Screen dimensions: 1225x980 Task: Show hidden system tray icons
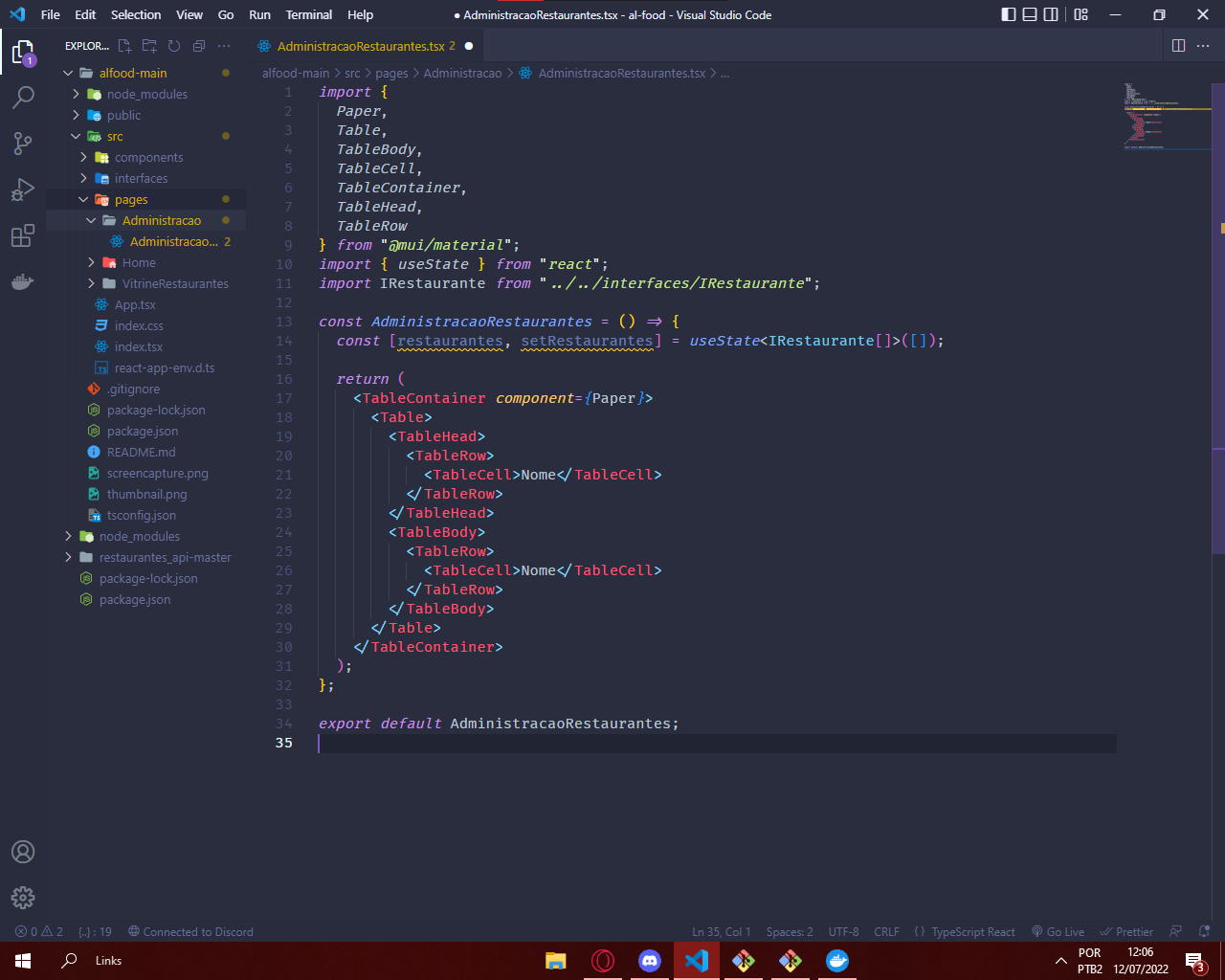[x=1060, y=961]
